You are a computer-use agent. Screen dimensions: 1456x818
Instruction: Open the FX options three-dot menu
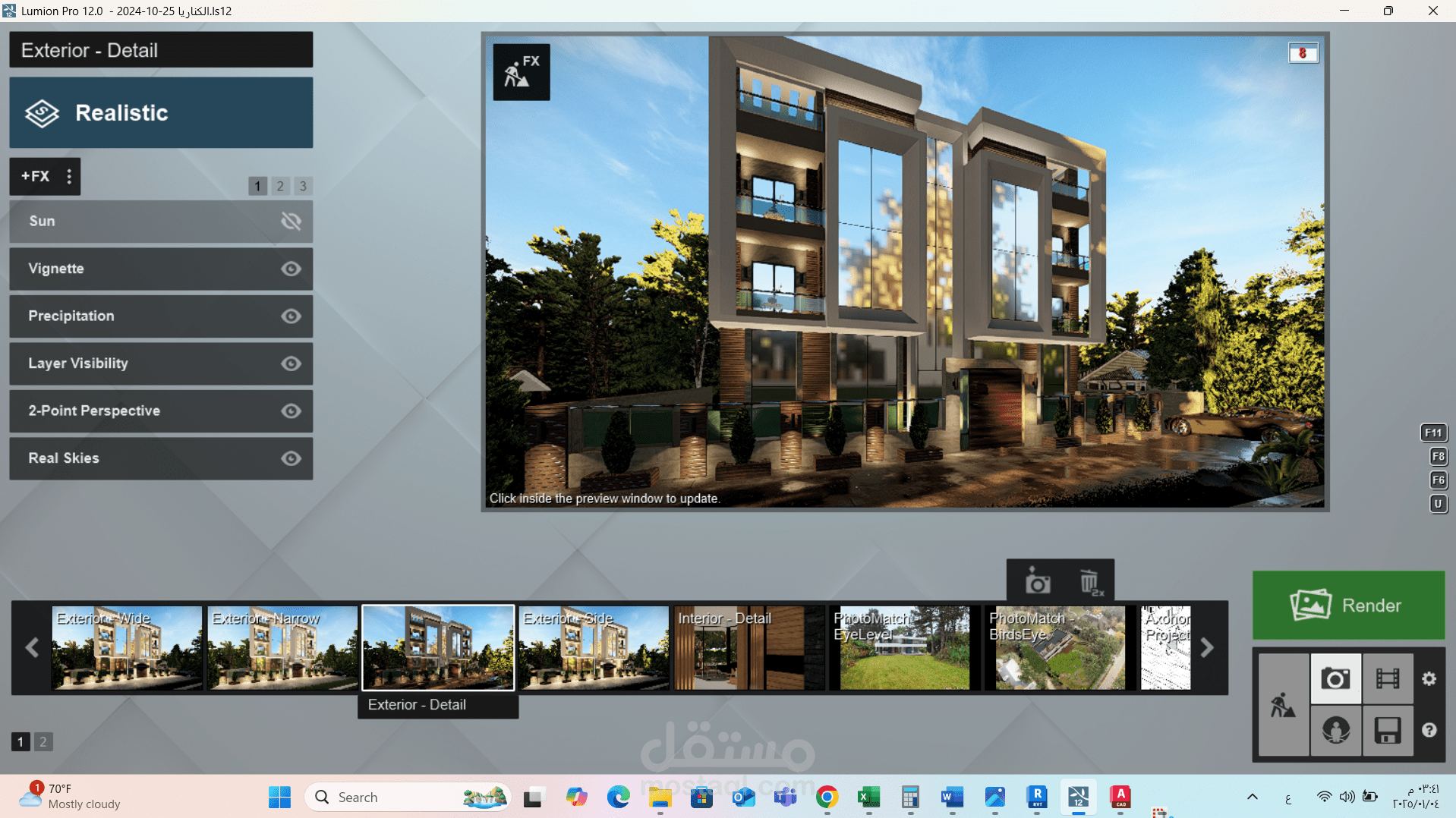69,176
